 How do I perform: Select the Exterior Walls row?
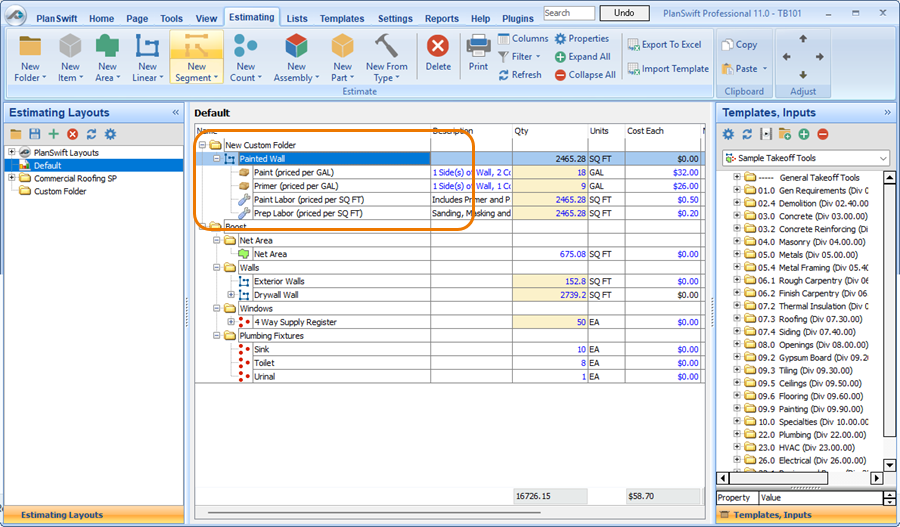point(449,281)
